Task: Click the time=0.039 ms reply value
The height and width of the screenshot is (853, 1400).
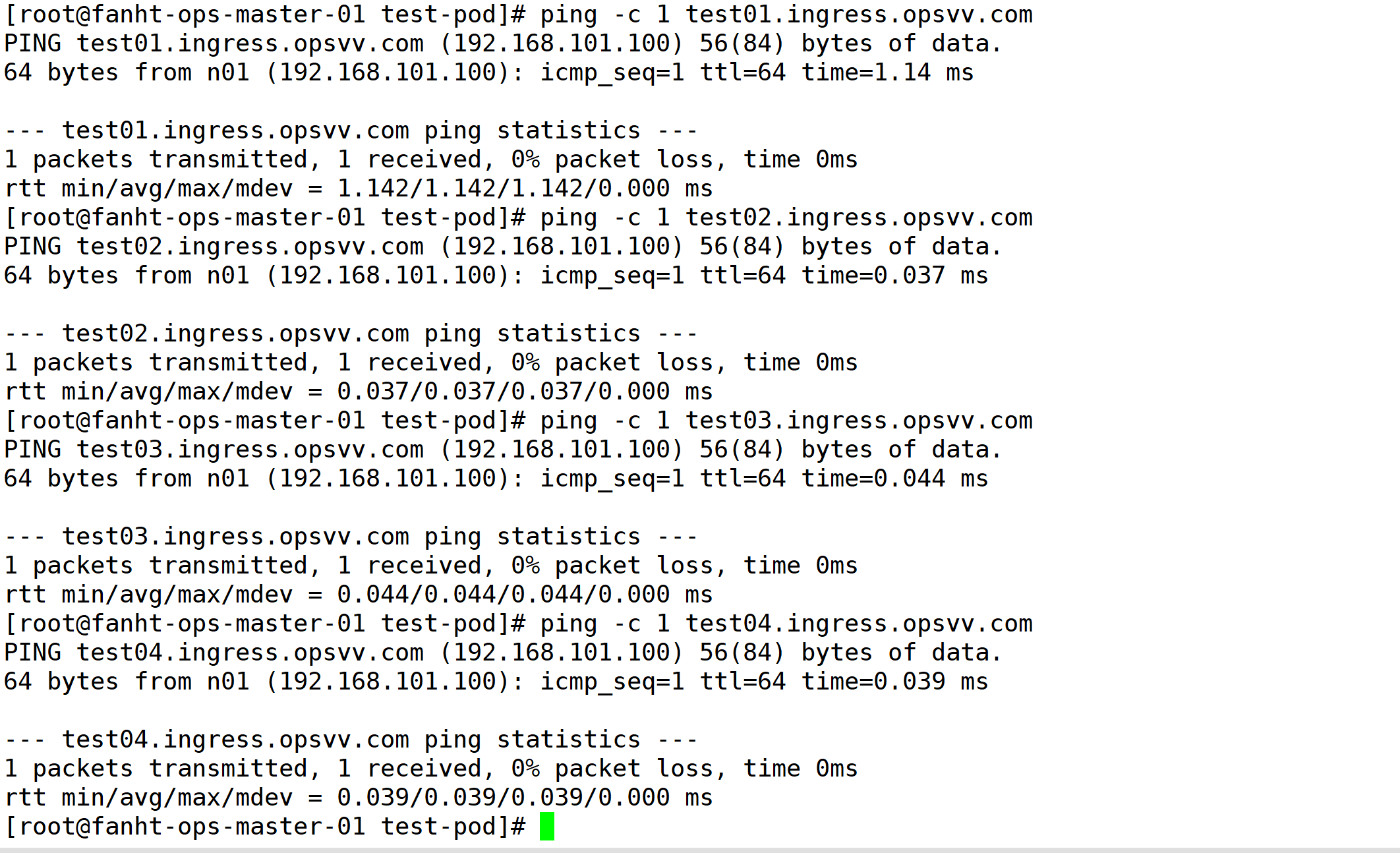Action: 894,682
